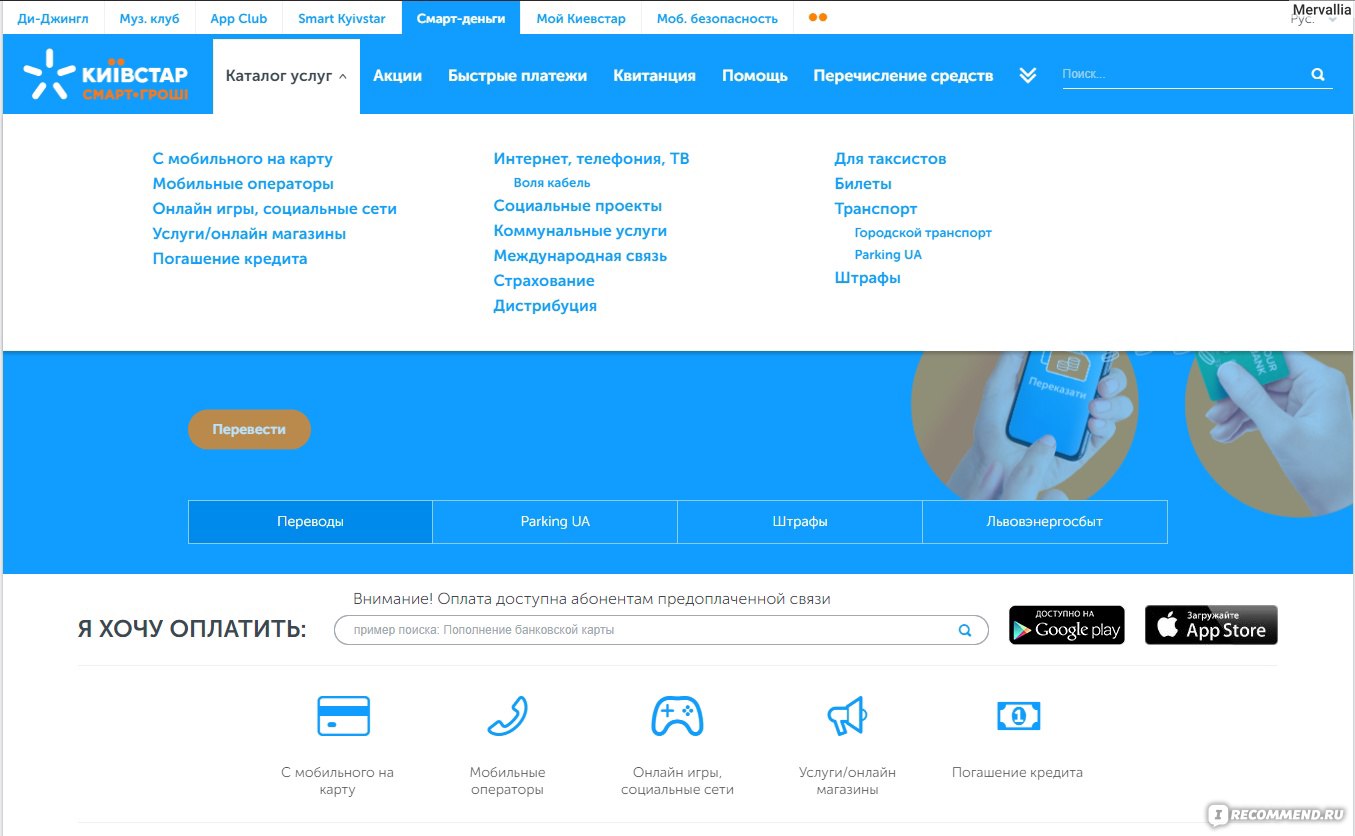The image size is (1355, 836).
Task: Open the language selector Рус.
Action: (1312, 19)
